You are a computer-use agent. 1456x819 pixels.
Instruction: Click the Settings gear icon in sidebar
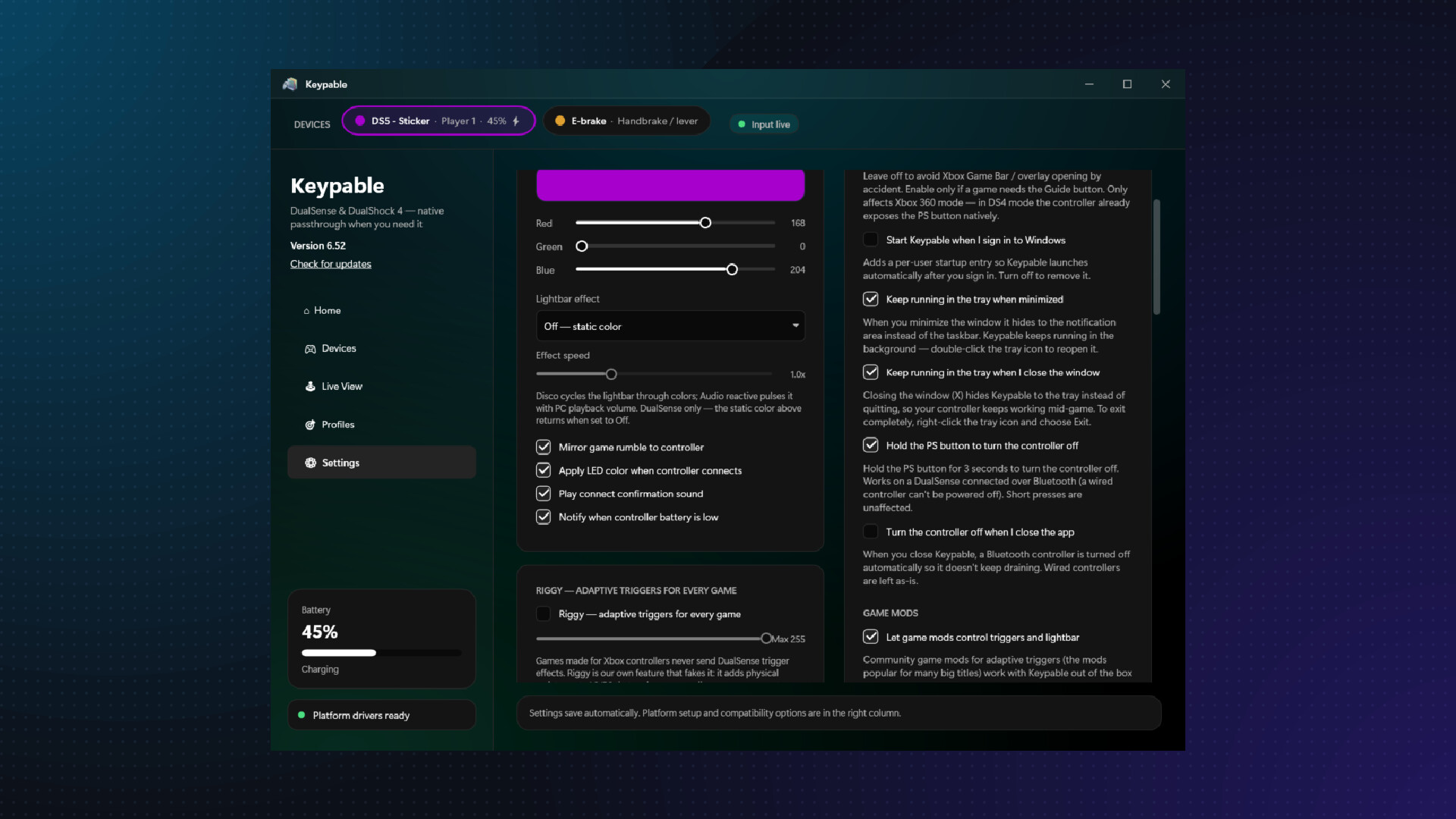[x=310, y=463]
